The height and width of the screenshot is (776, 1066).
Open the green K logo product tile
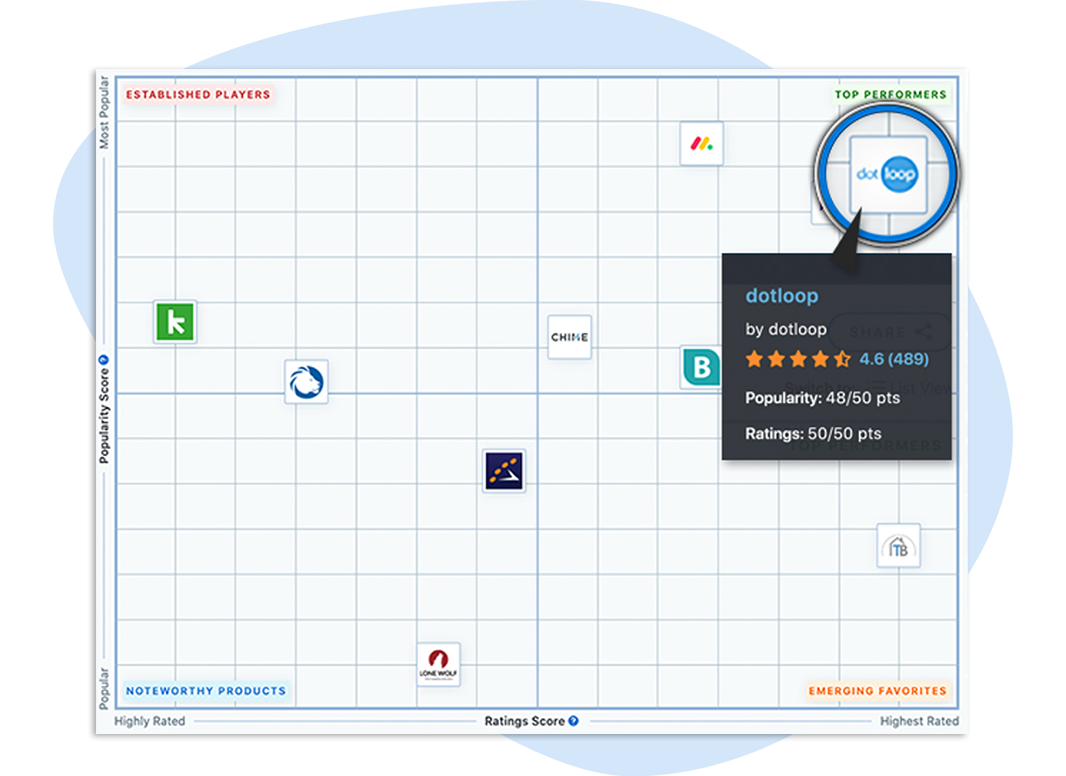pos(175,322)
